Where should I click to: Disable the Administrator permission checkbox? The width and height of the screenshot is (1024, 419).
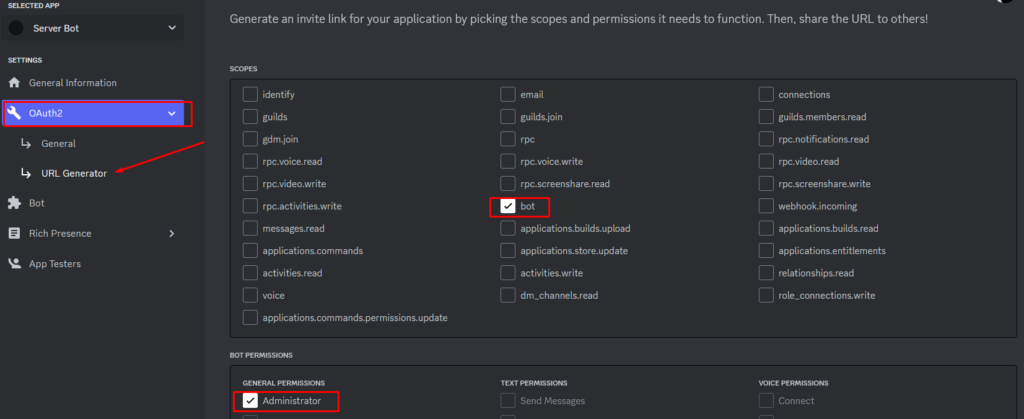point(249,401)
